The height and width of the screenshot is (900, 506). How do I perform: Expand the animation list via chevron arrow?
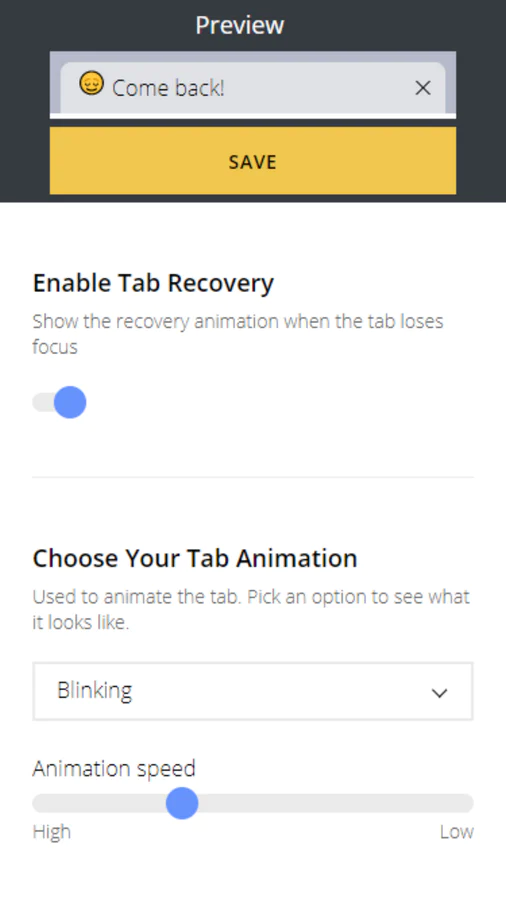[x=439, y=693]
